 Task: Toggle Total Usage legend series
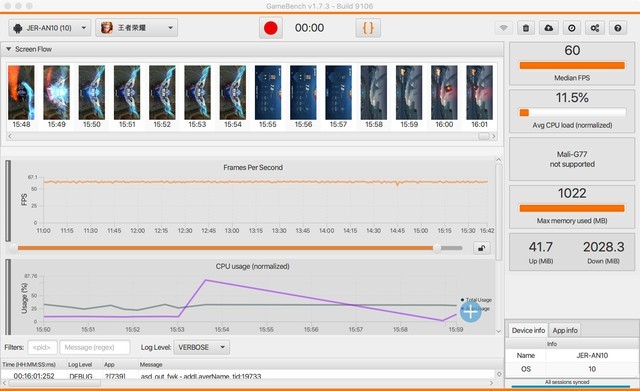(476, 300)
